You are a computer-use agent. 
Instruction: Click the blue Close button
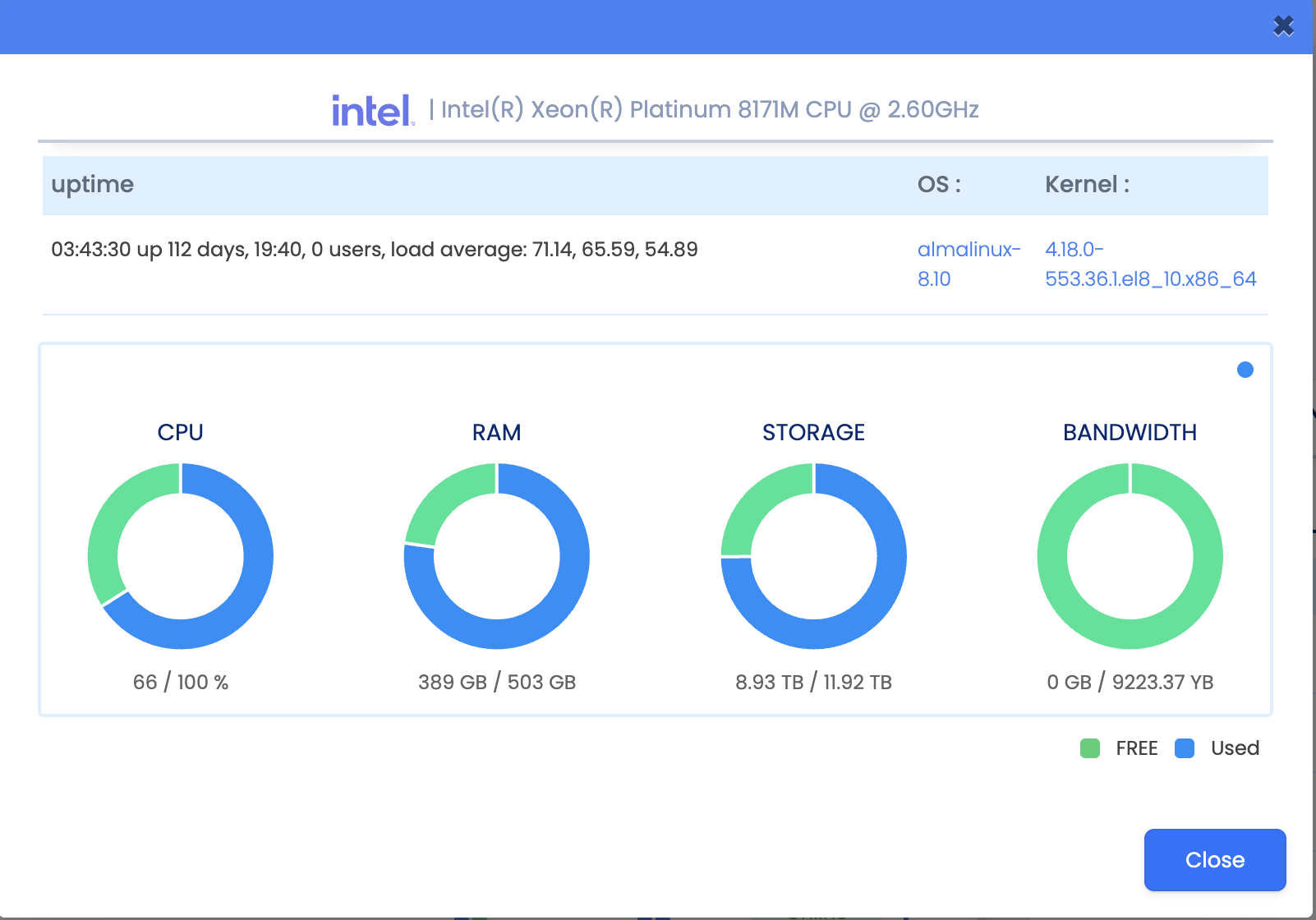pos(1214,860)
